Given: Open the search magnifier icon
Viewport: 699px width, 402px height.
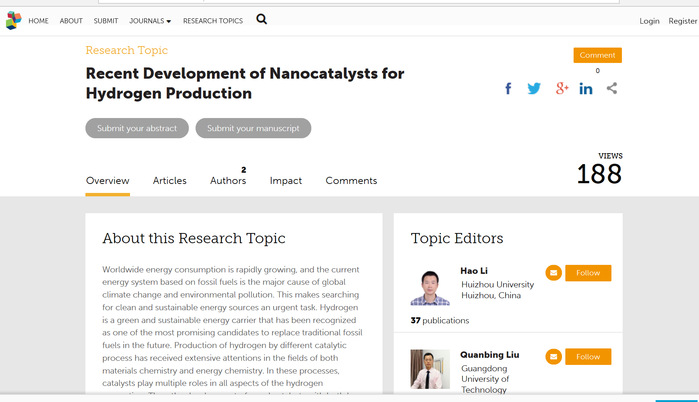Looking at the screenshot, I should [262, 19].
